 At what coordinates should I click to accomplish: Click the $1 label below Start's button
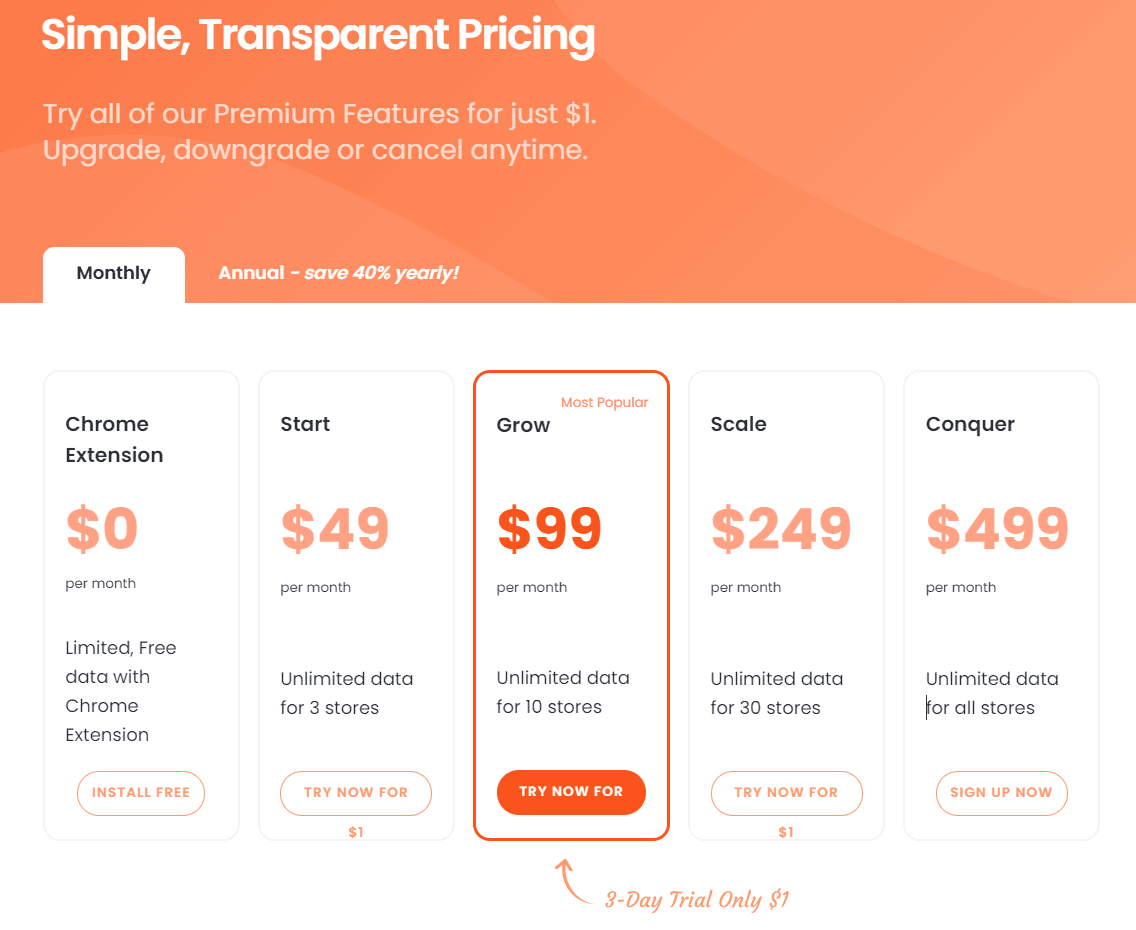(356, 831)
